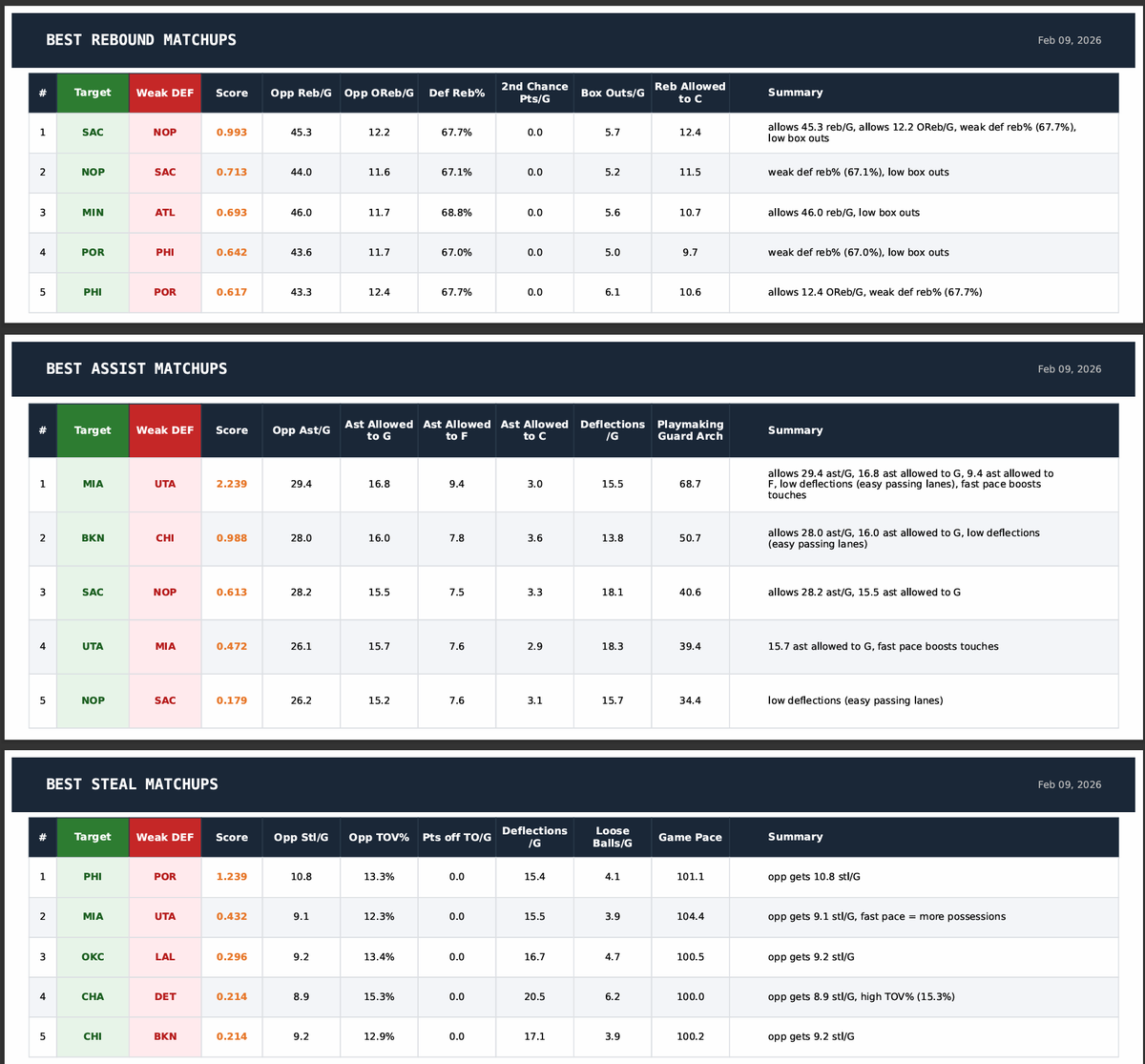Select ATL weak DEF cell
The height and width of the screenshot is (1064, 1145).
tap(165, 213)
